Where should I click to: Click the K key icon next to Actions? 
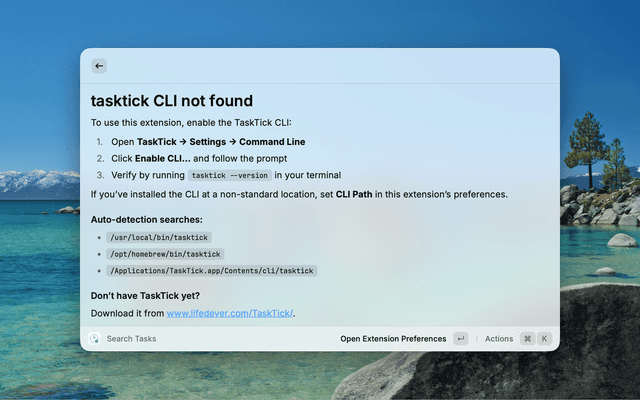coord(544,338)
